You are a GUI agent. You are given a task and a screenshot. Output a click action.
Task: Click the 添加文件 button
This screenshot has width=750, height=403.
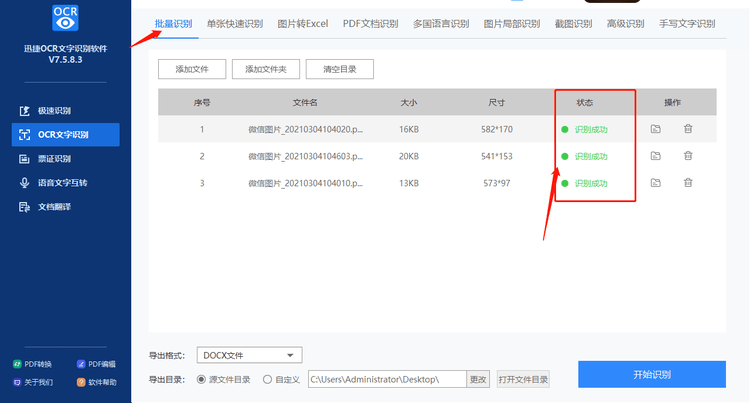click(x=192, y=69)
